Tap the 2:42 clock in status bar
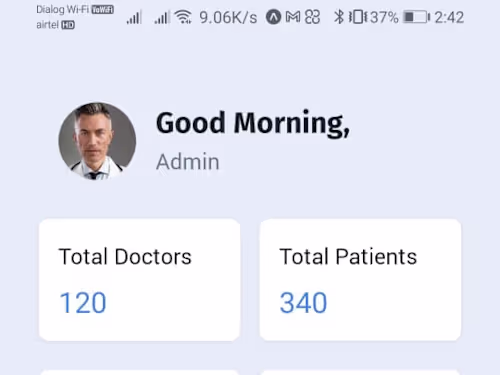 point(449,17)
